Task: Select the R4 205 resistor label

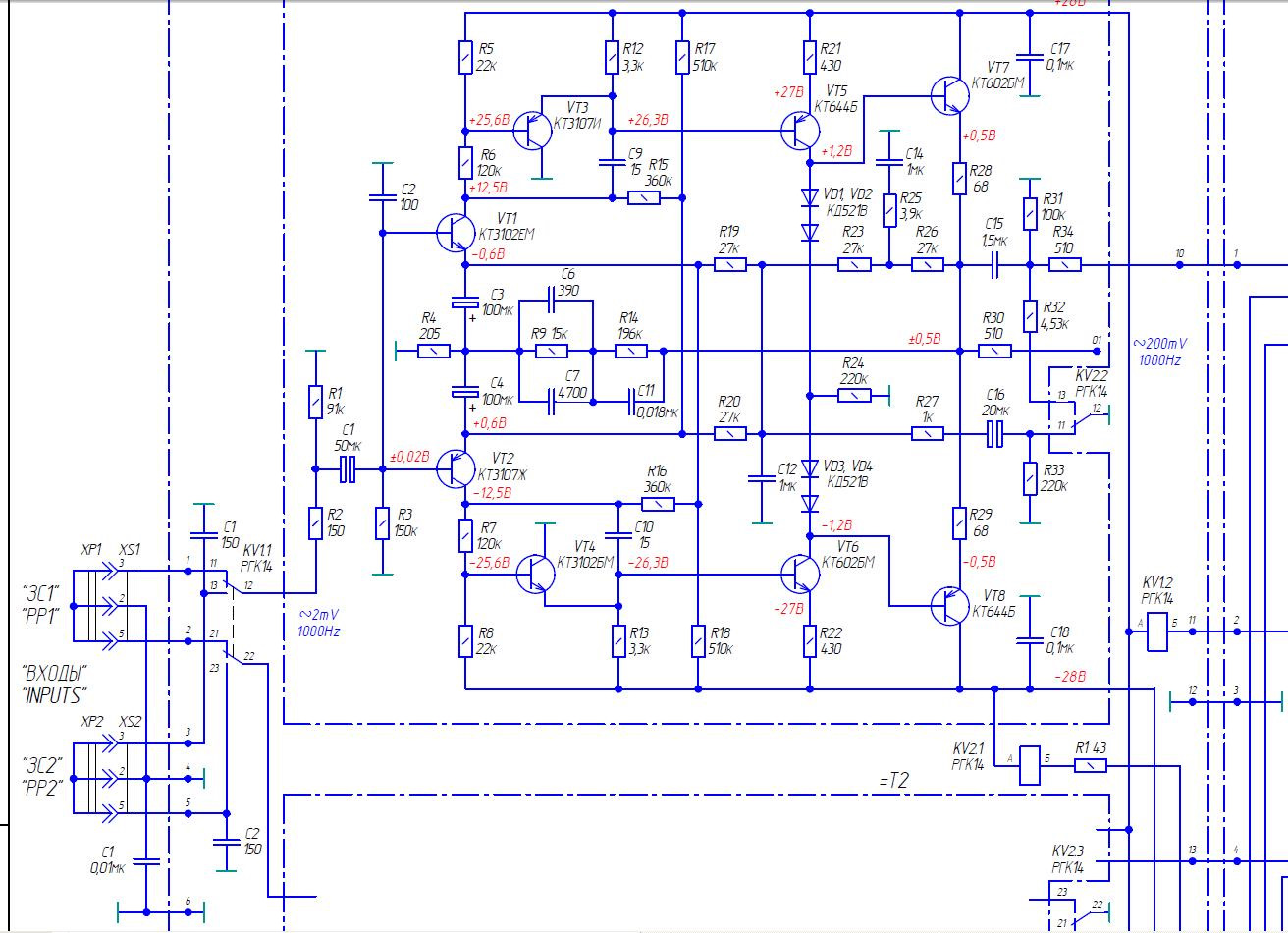Action: pyautogui.click(x=430, y=325)
